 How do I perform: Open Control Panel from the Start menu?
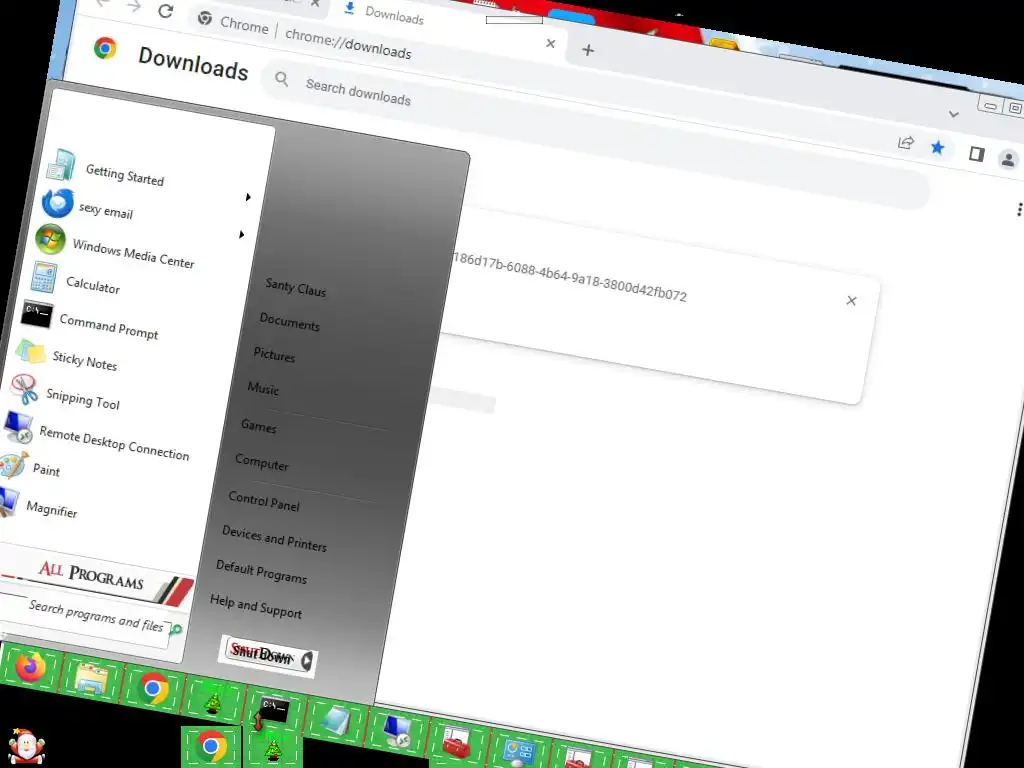point(264,501)
